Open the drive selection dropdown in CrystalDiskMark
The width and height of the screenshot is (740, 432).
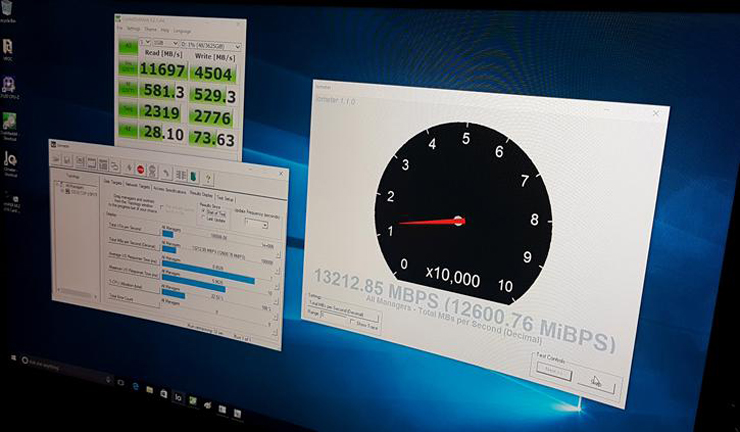pos(210,46)
